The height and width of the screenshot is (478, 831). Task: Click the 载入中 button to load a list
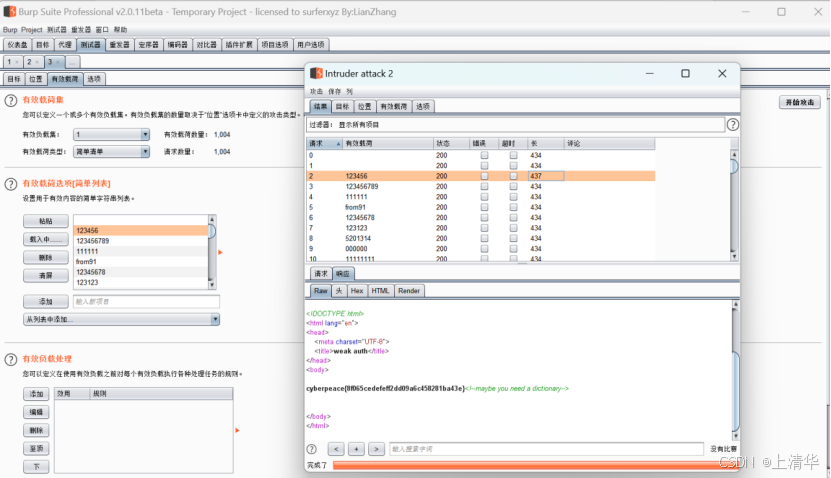(x=46, y=240)
